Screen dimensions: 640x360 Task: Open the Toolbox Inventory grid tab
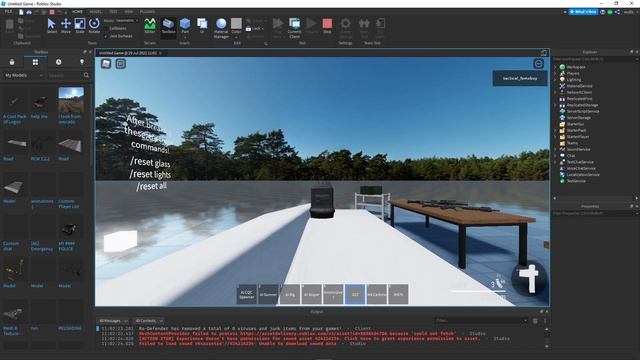pos(35,62)
